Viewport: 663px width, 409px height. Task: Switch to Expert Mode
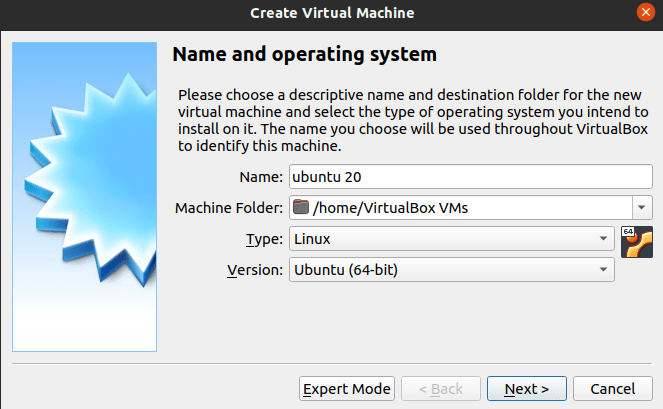click(x=347, y=389)
